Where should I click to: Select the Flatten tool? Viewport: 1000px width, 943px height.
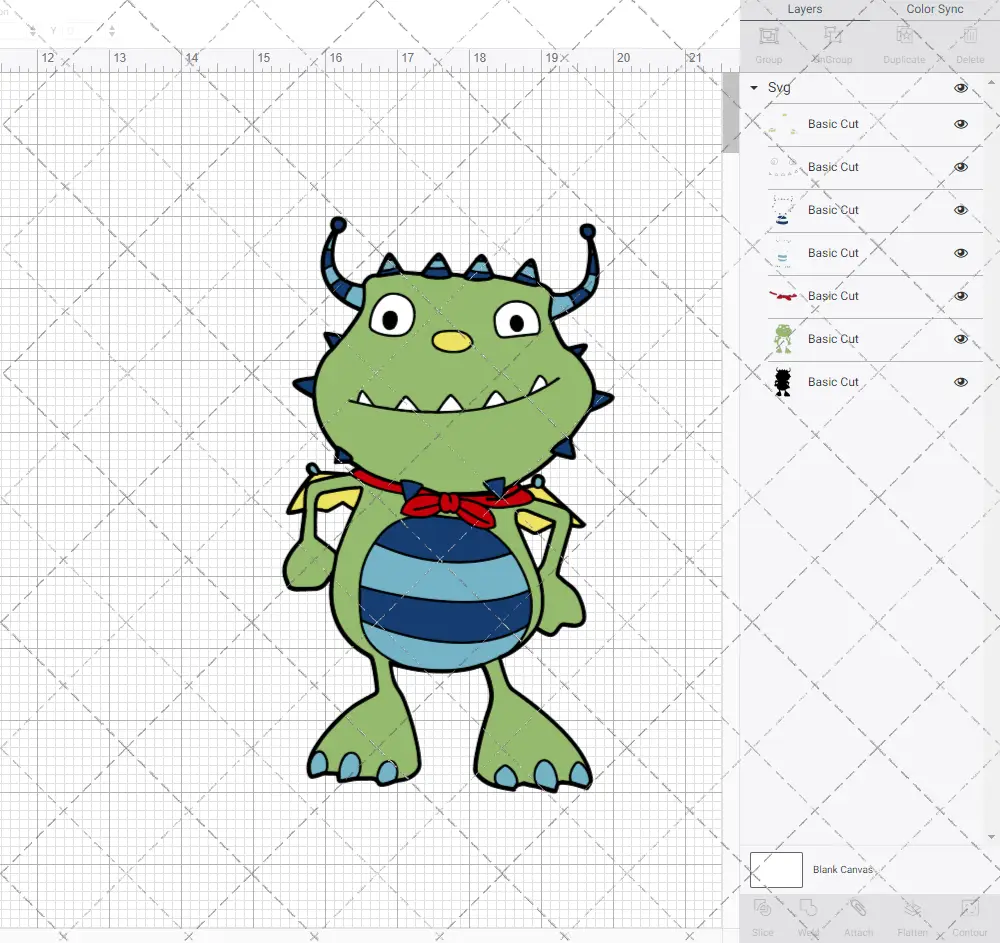tap(913, 908)
